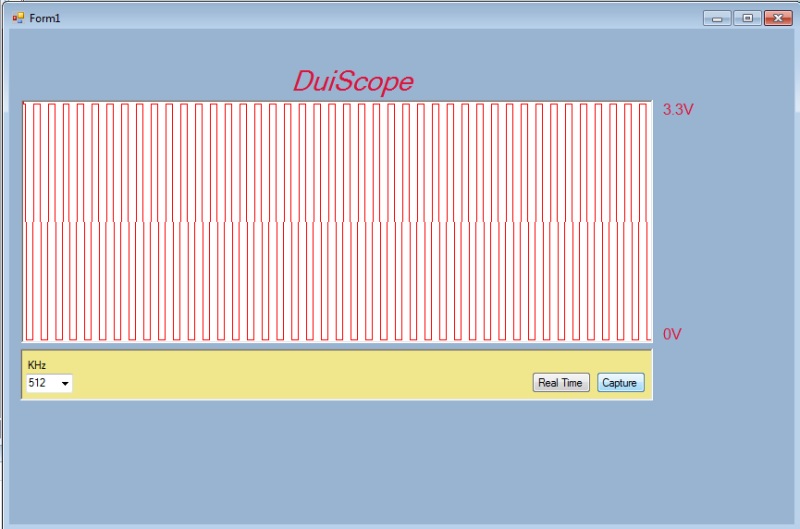The image size is (800, 529).
Task: Click the last pulse at waveform's right edge
Action: 643,220
